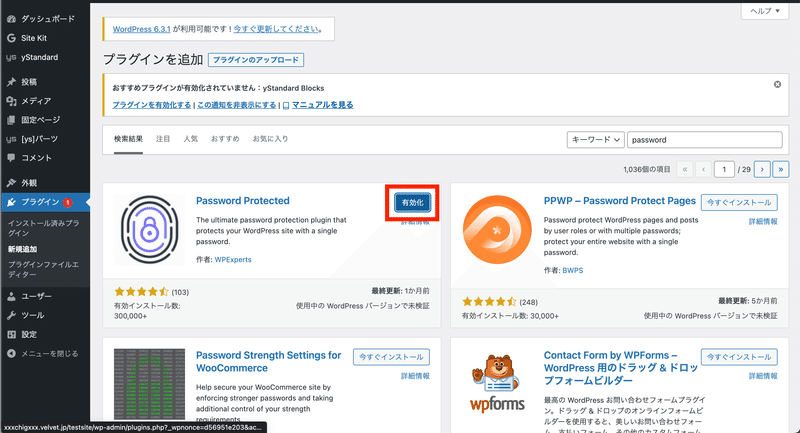This screenshot has height=433, width=800.
Task: Install Contact Form by WPForms
Action: (x=739, y=357)
